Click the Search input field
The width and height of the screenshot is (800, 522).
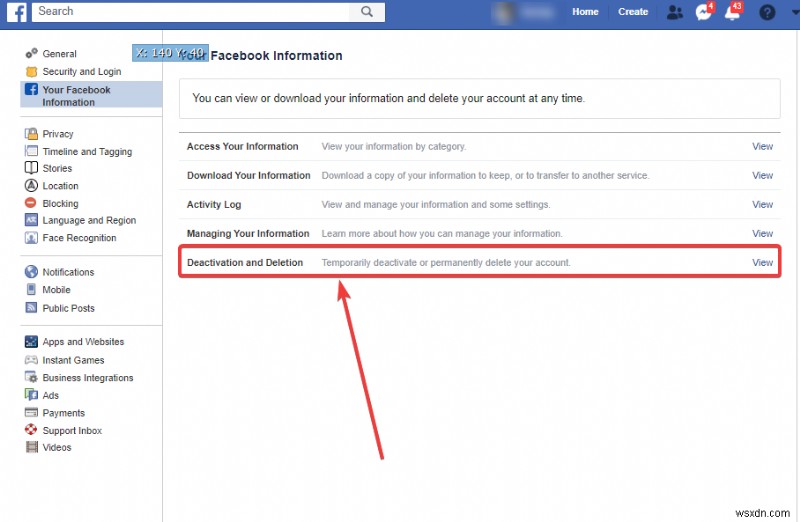[191, 11]
